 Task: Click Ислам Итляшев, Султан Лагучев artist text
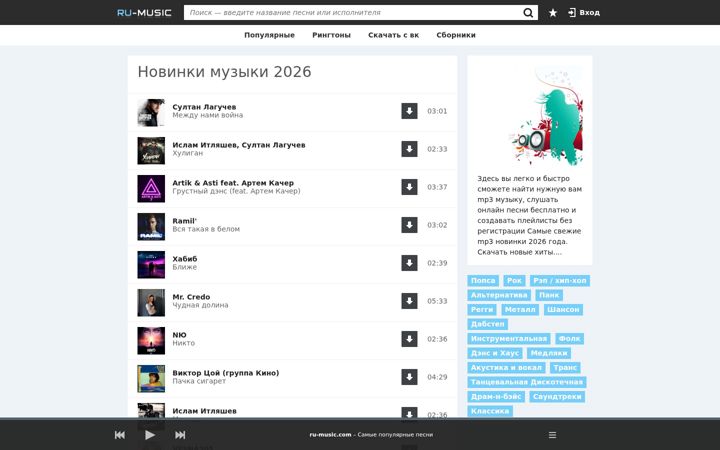pos(239,145)
